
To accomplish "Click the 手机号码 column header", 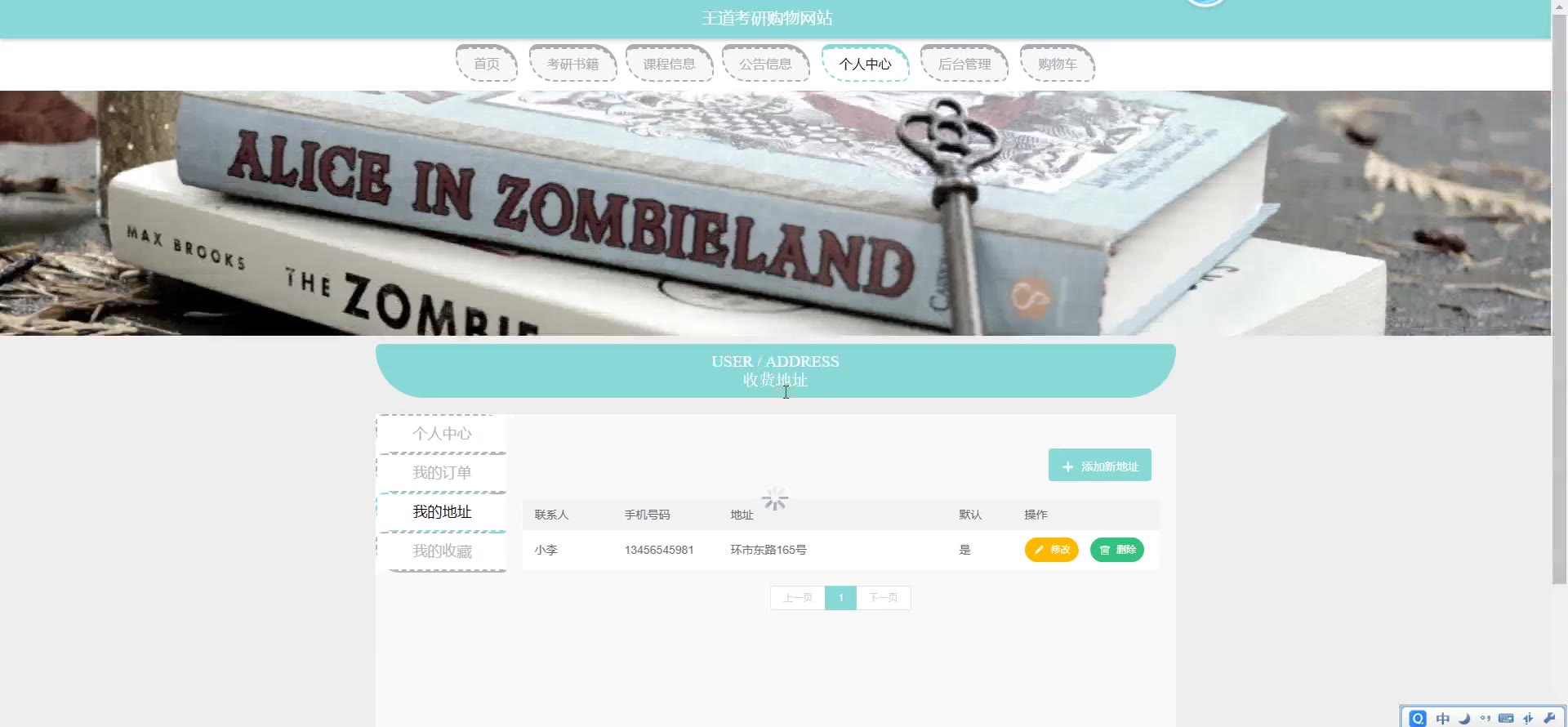I will 647,515.
